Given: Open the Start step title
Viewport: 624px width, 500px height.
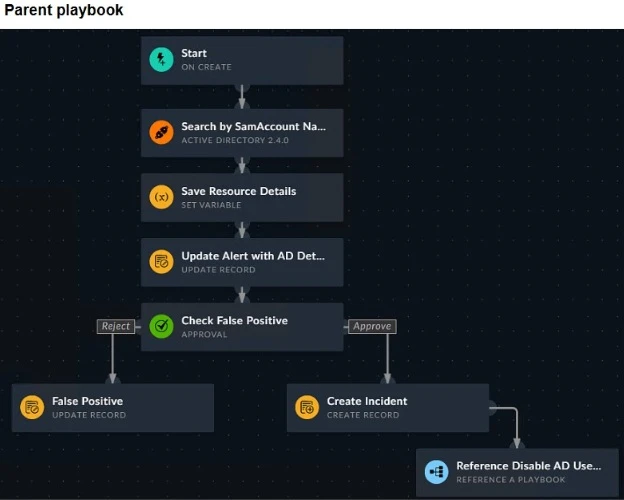Looking at the screenshot, I should [x=194, y=53].
